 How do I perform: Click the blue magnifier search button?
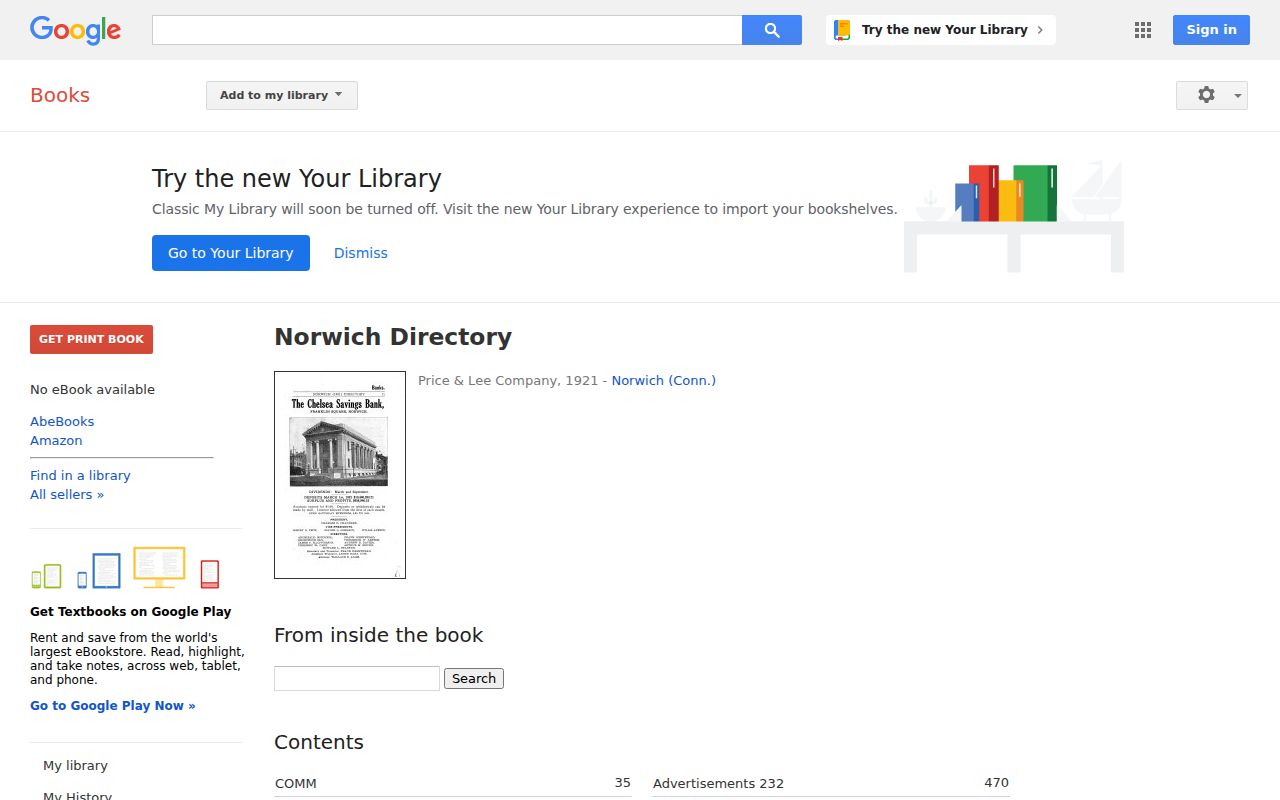(x=772, y=30)
